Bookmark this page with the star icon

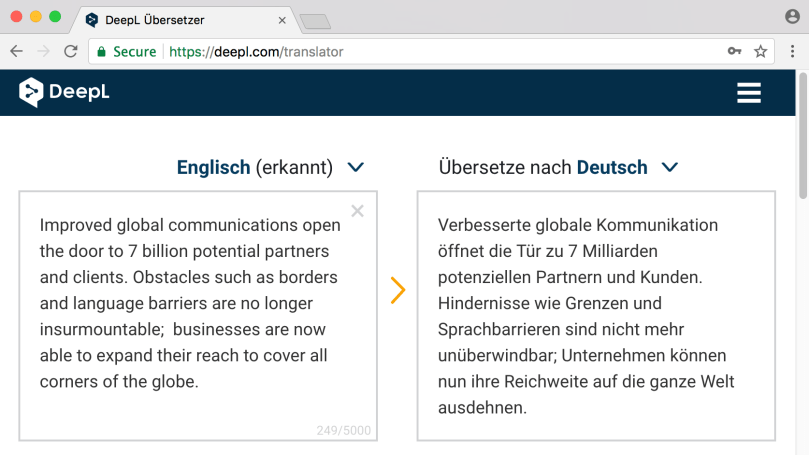[x=760, y=51]
